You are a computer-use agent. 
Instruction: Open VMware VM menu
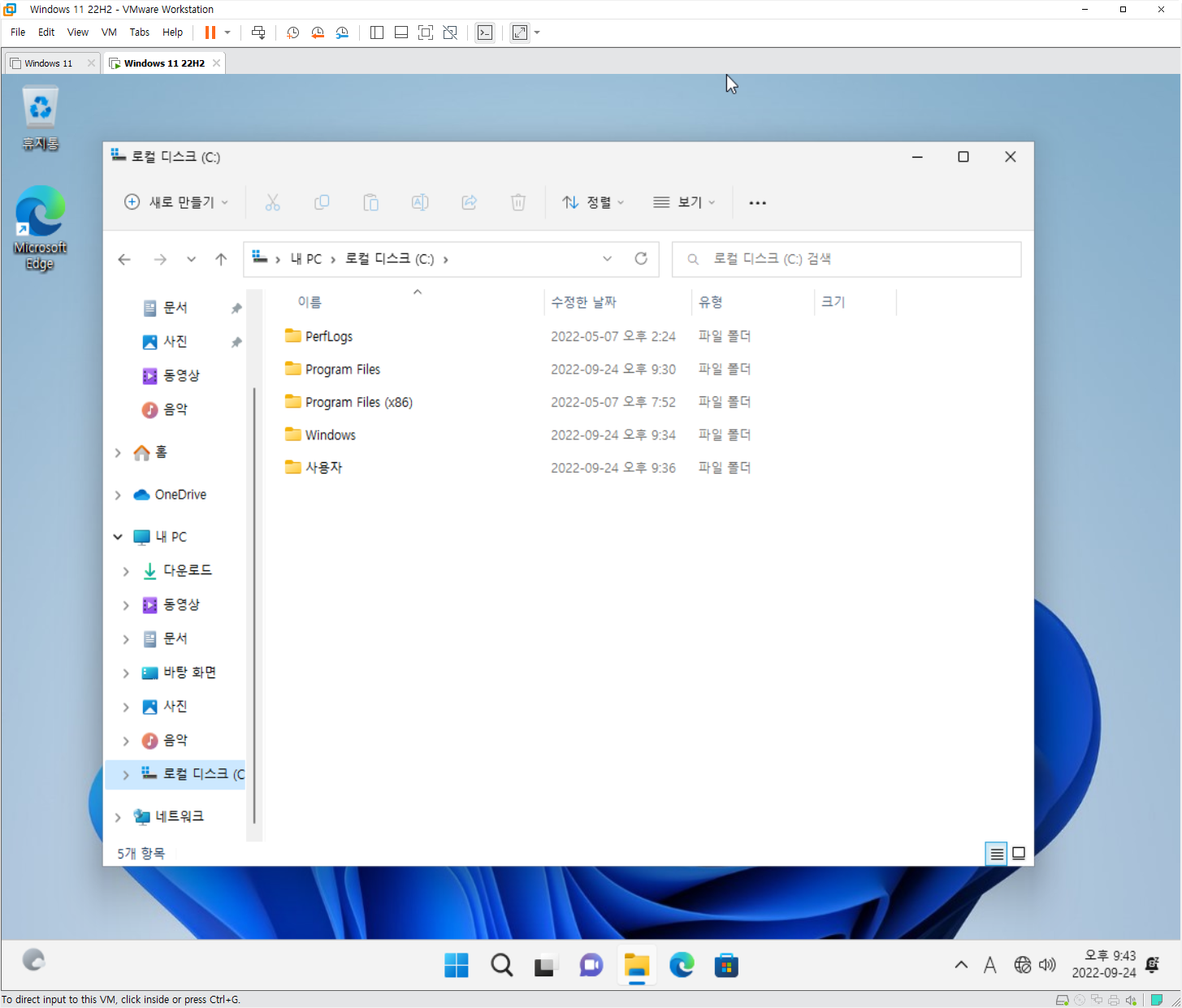(x=109, y=32)
